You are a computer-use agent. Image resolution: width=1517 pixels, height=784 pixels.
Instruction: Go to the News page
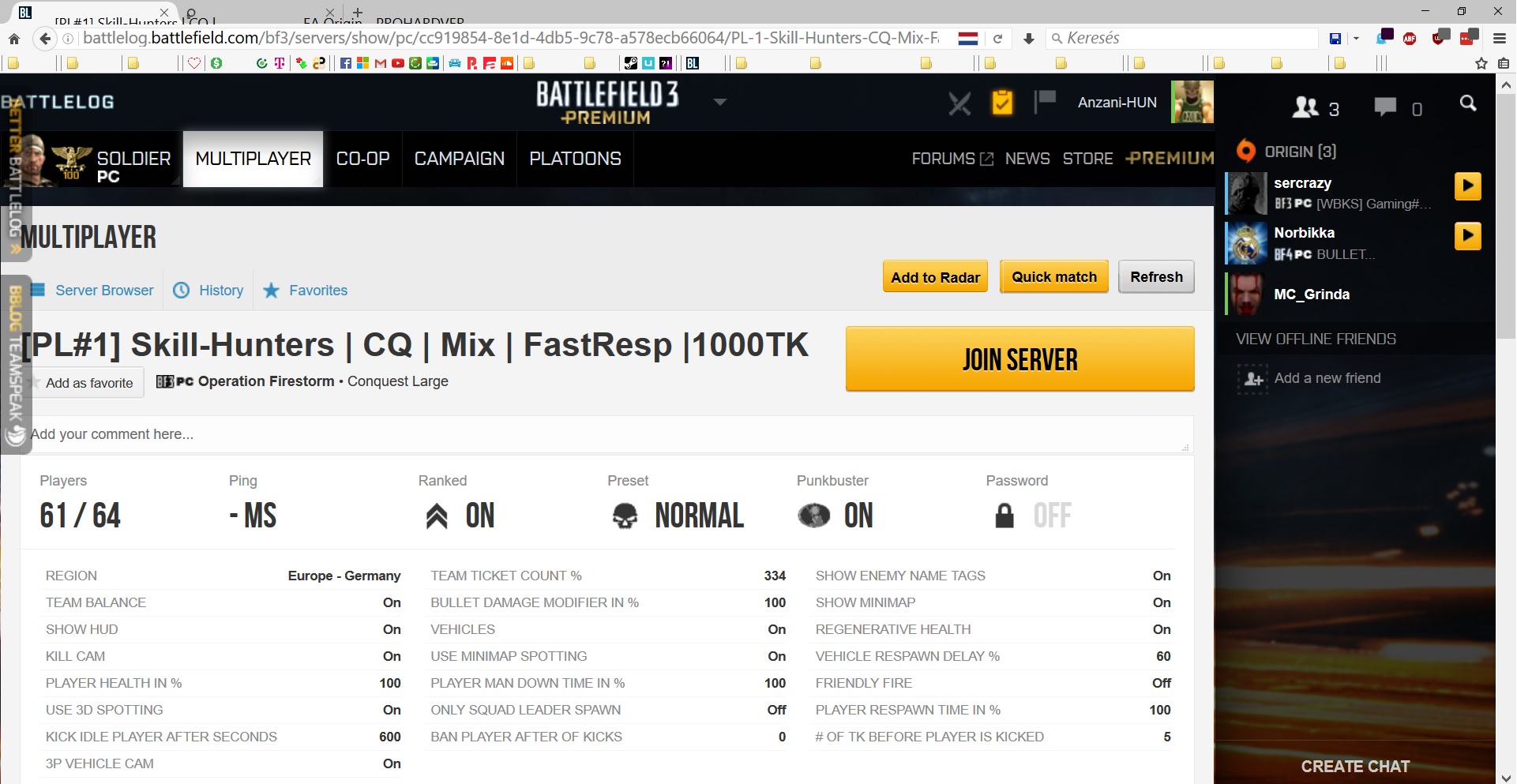click(1027, 159)
